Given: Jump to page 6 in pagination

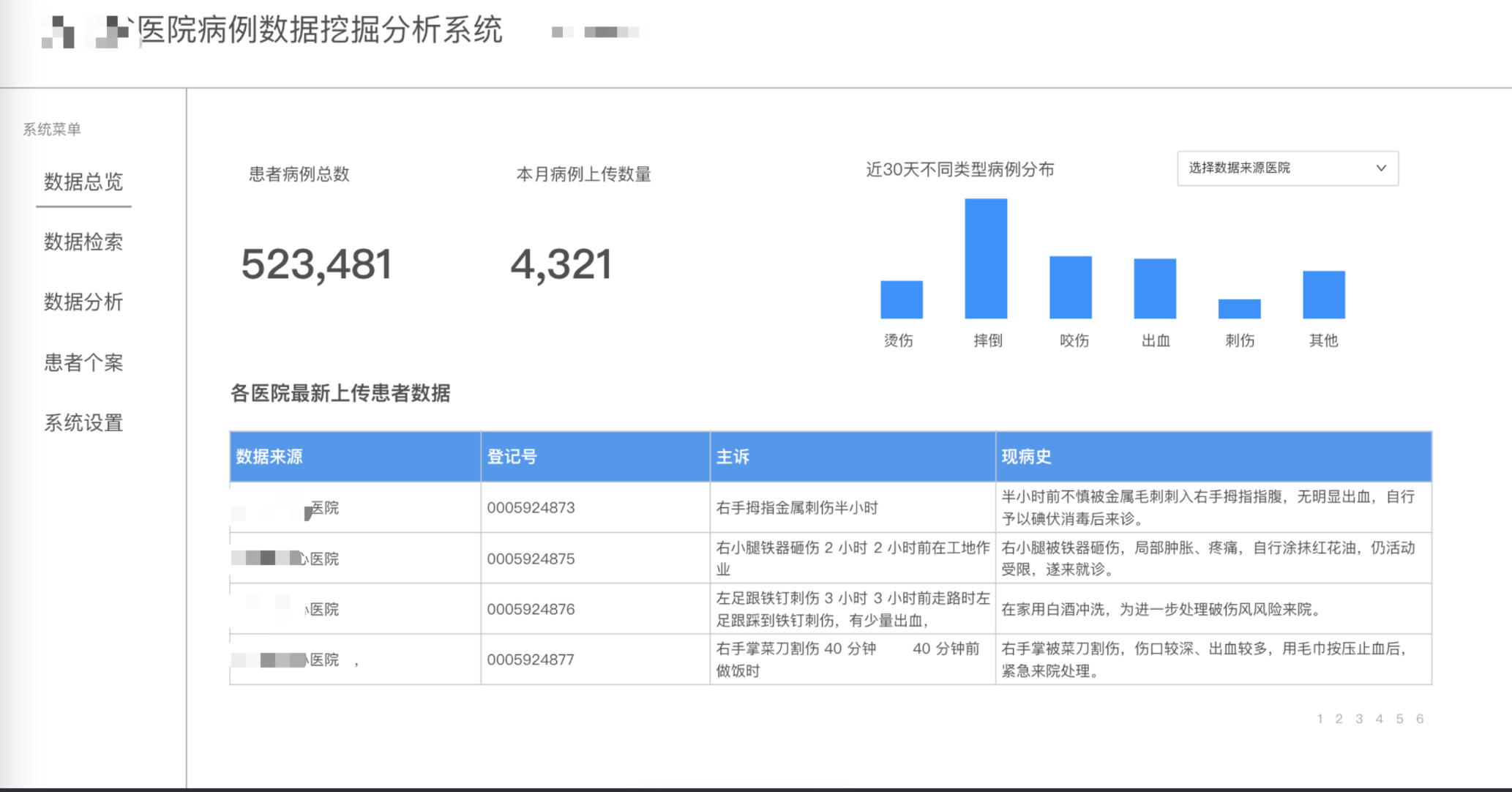Looking at the screenshot, I should click(x=1419, y=719).
